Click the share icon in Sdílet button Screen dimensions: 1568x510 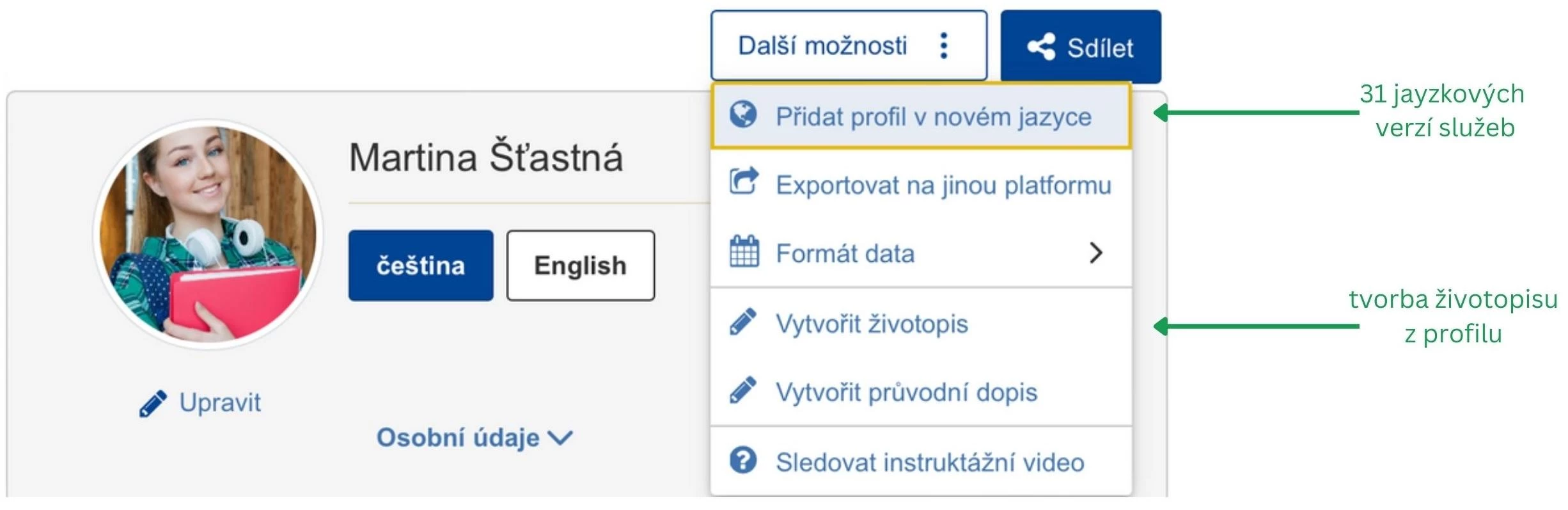[1041, 47]
